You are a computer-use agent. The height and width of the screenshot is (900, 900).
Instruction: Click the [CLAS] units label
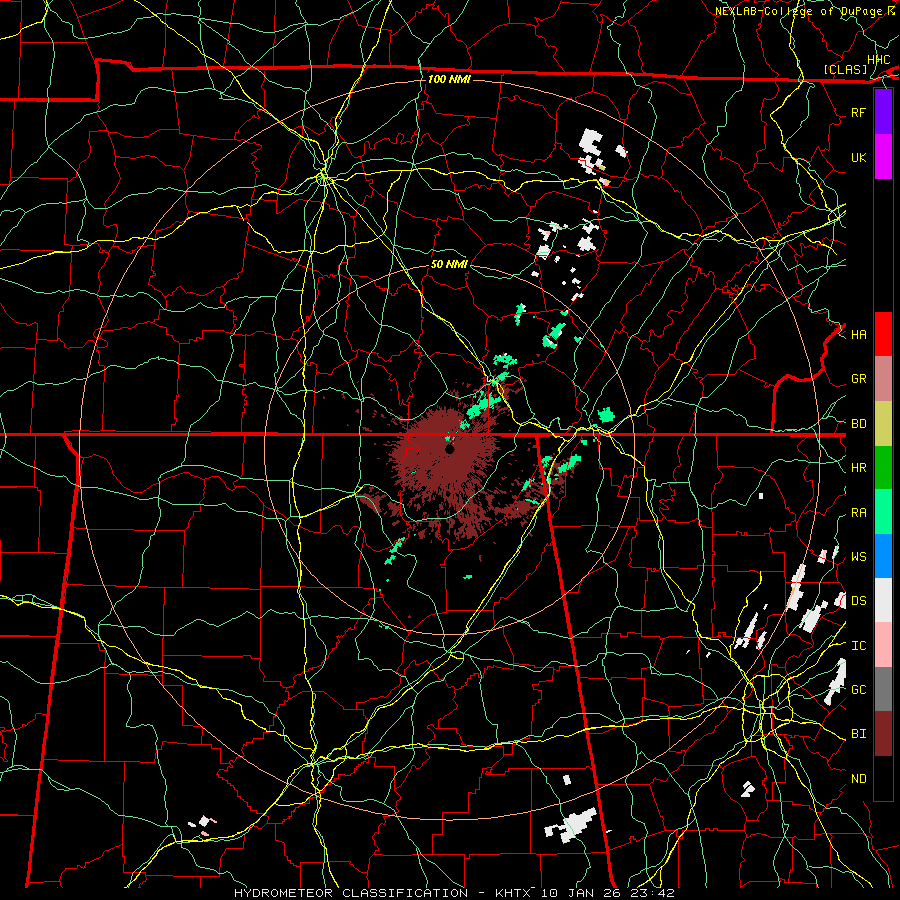(845, 69)
